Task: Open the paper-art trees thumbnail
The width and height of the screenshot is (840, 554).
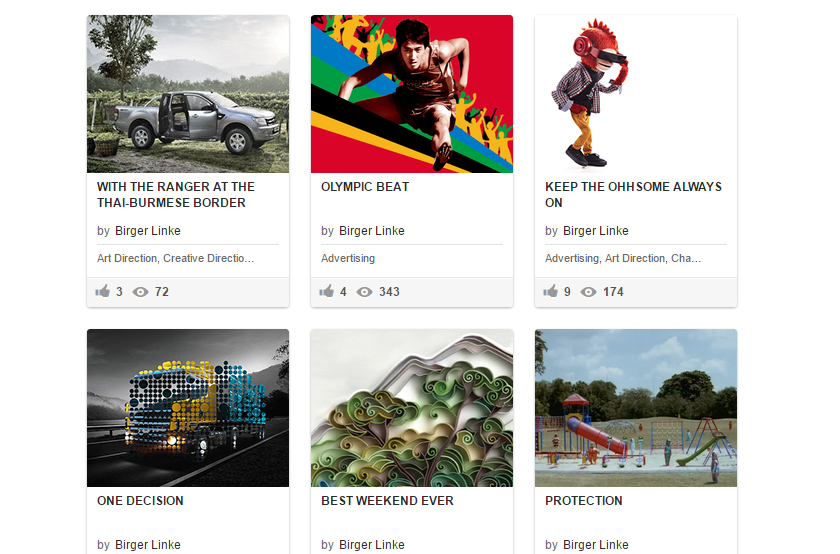Action: click(412, 408)
